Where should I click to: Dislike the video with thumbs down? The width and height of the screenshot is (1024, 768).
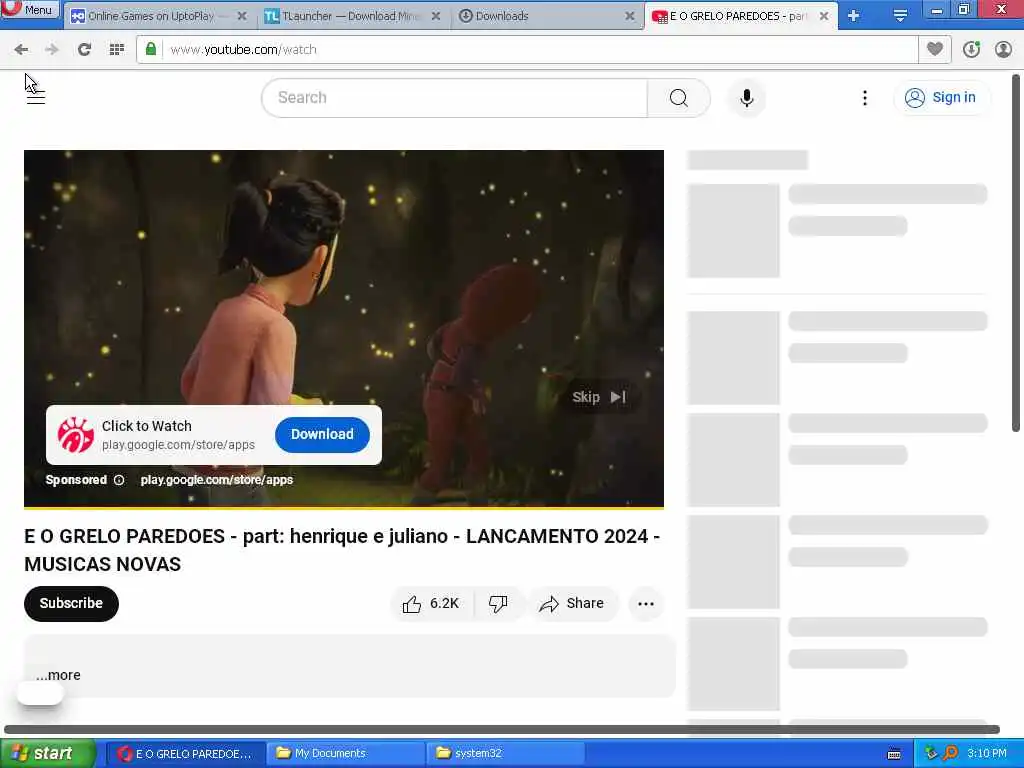[498, 603]
